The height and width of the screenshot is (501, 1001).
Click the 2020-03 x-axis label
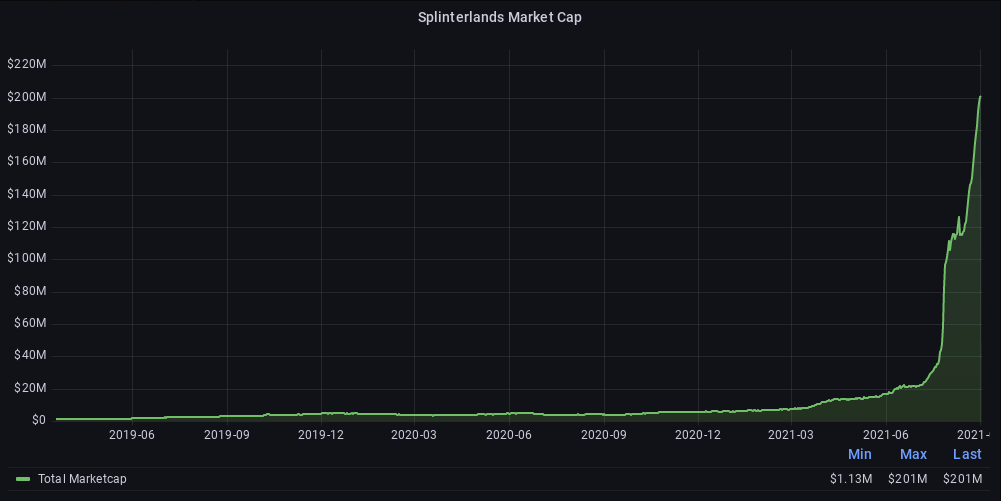tap(414, 435)
